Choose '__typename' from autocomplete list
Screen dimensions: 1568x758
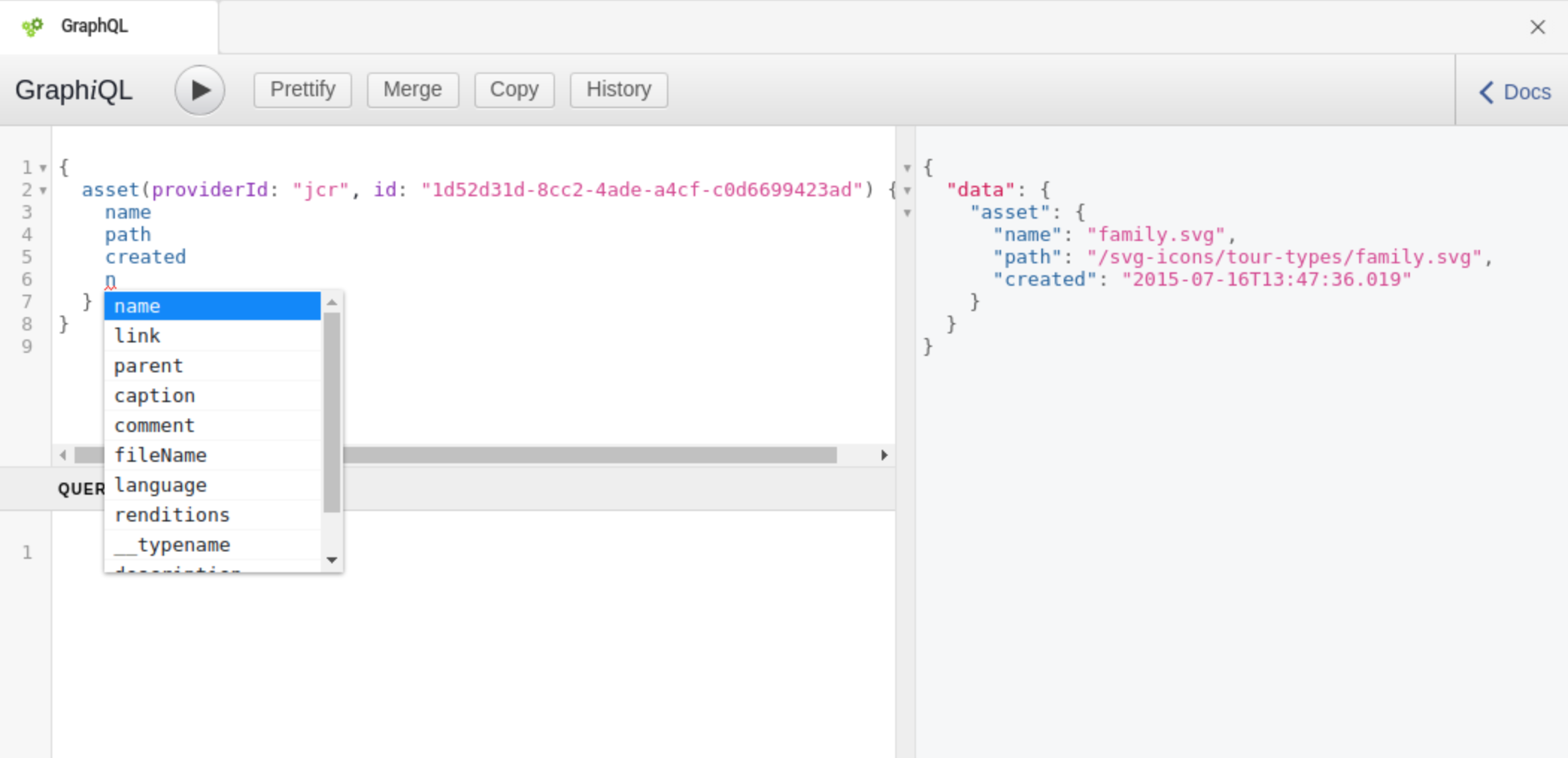pyautogui.click(x=212, y=545)
